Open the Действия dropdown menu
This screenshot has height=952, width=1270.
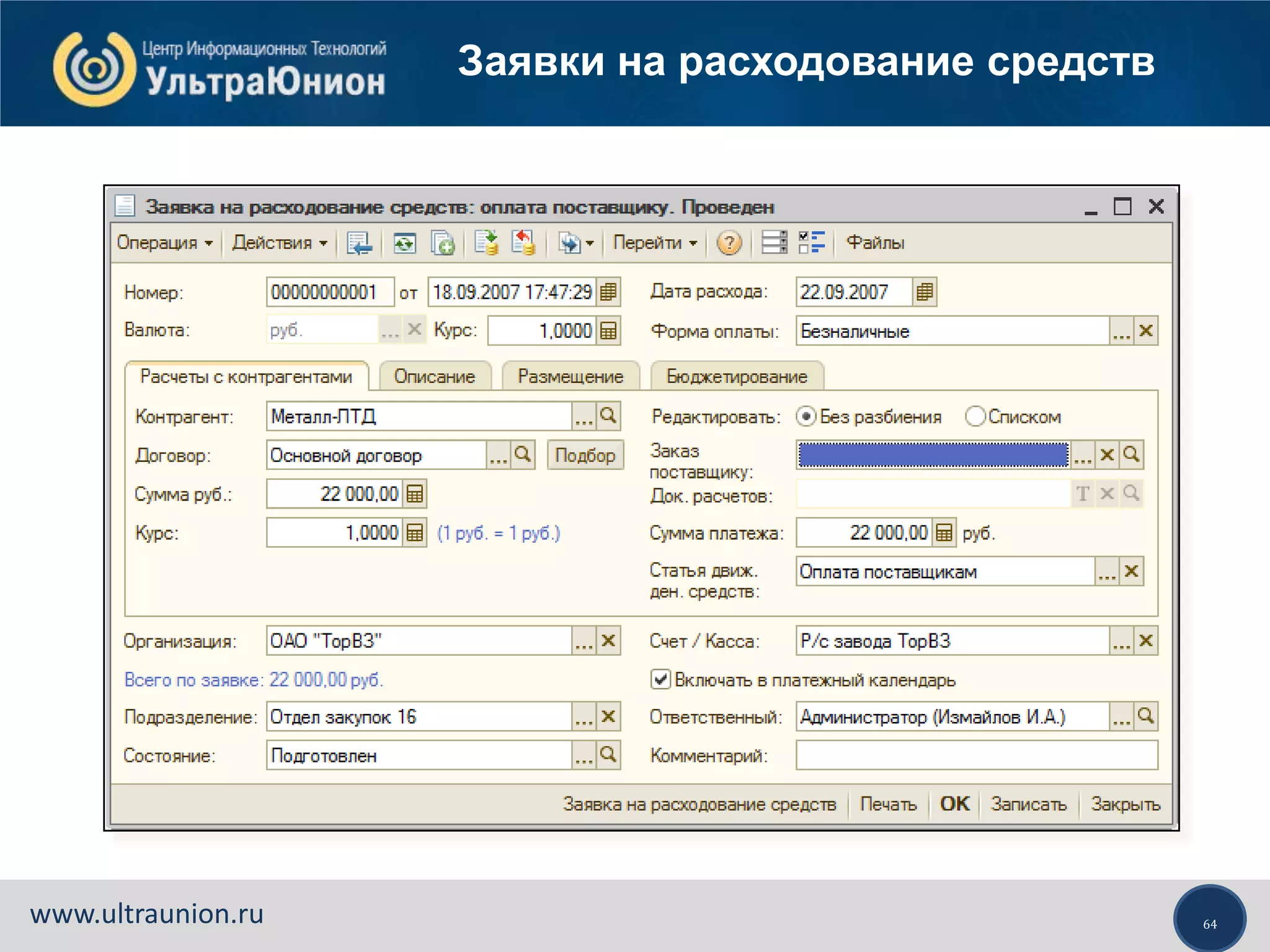coord(279,242)
